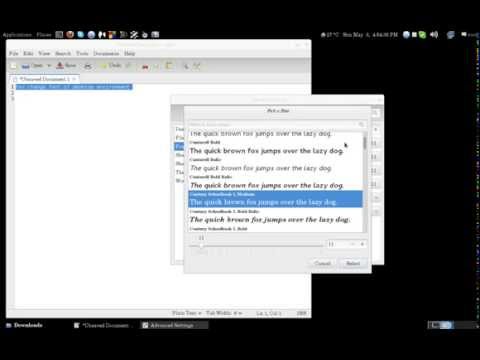Click the highlighted text on line 1
Image resolution: width=480 pixels, height=360 pixels.
point(74,87)
